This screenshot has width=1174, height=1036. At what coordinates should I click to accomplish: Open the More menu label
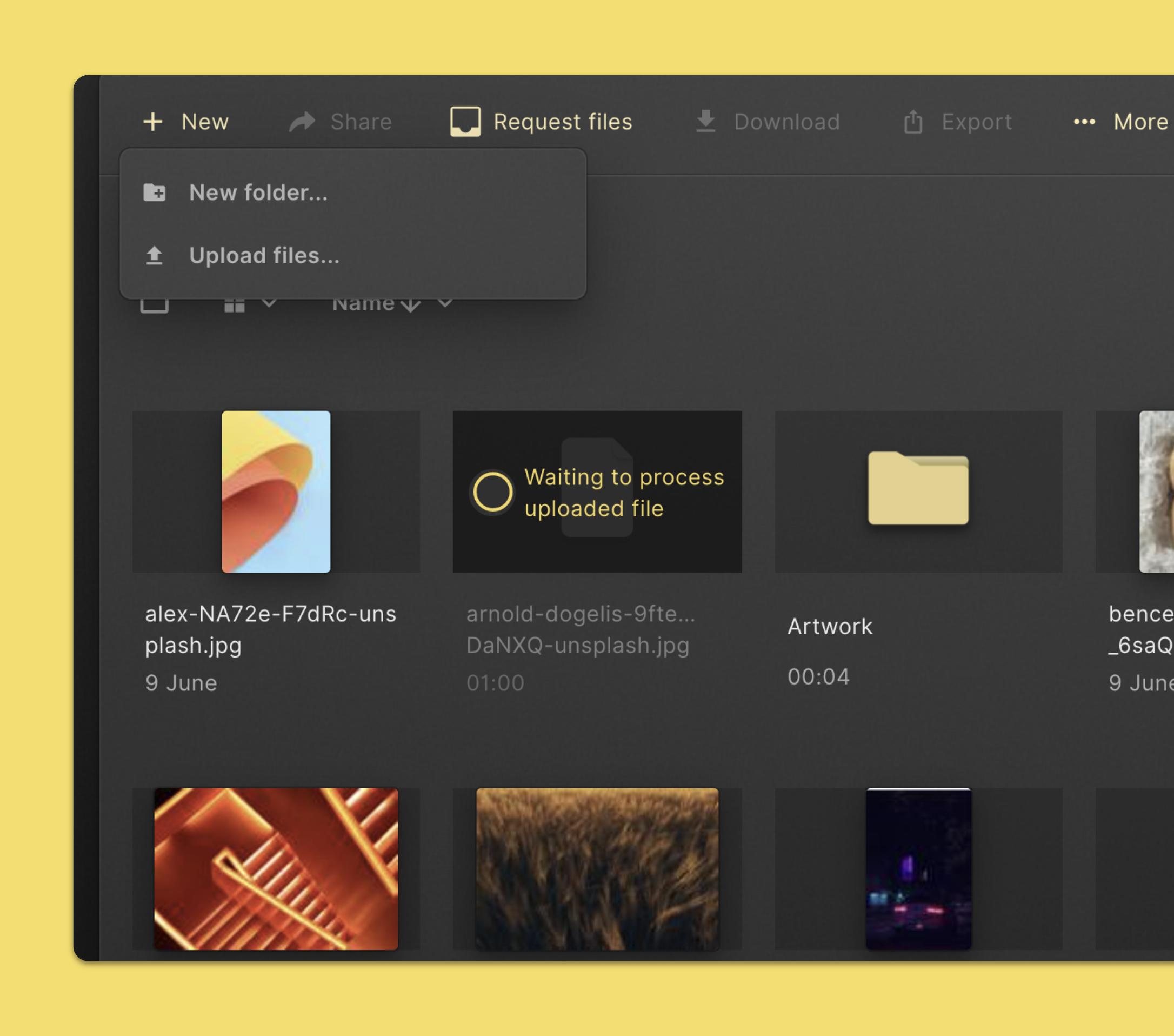(x=1141, y=122)
